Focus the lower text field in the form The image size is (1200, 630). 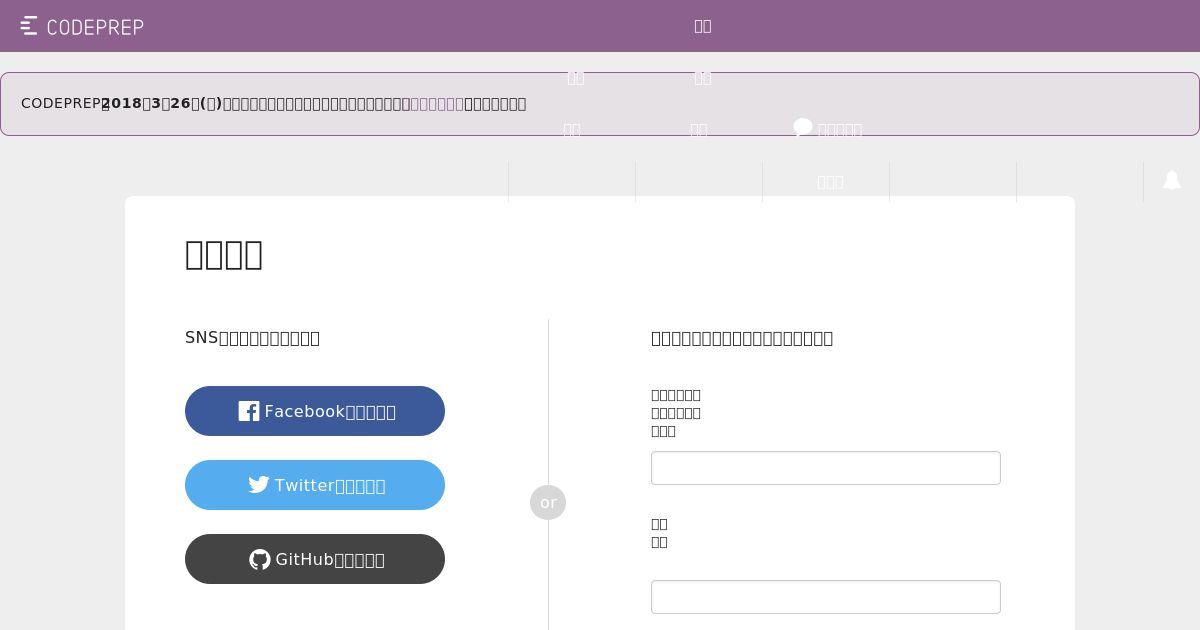tap(826, 597)
